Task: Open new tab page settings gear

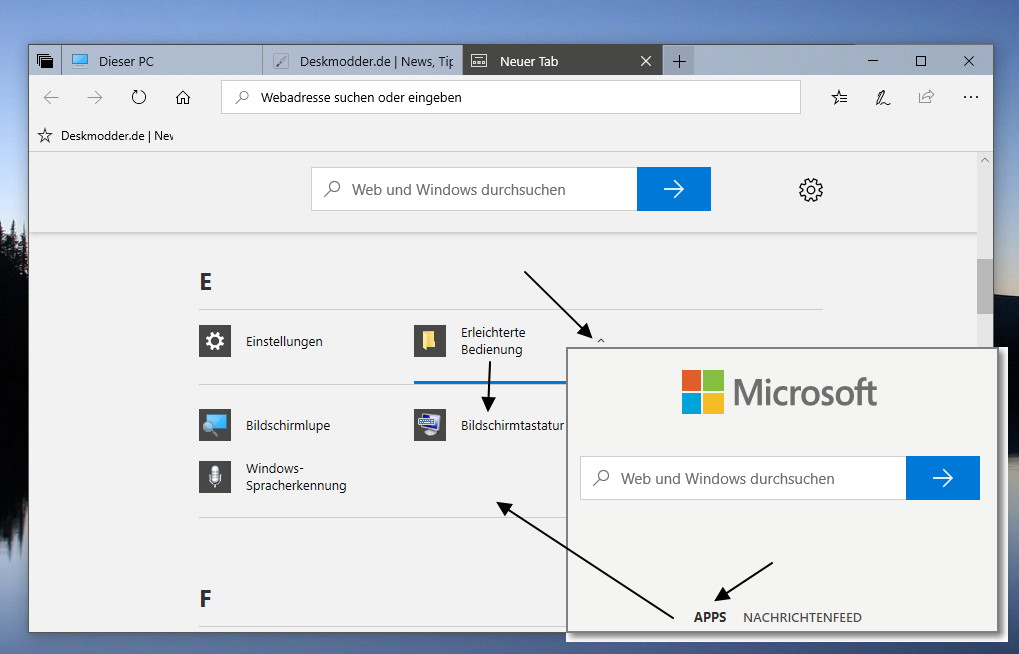Action: pyautogui.click(x=810, y=190)
